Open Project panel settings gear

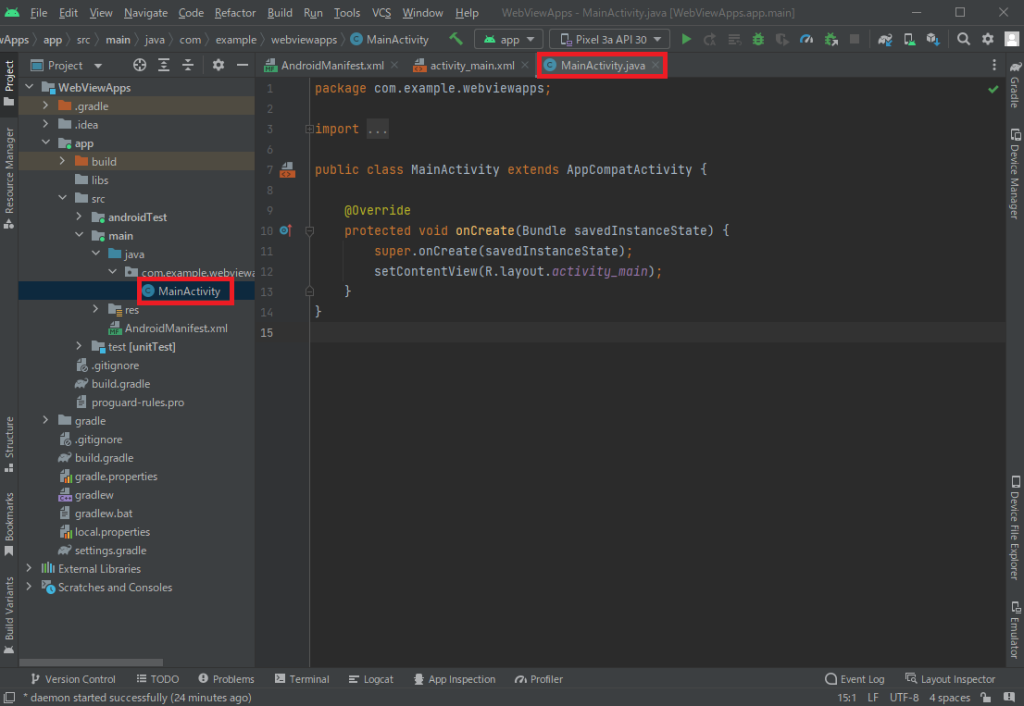click(x=217, y=64)
